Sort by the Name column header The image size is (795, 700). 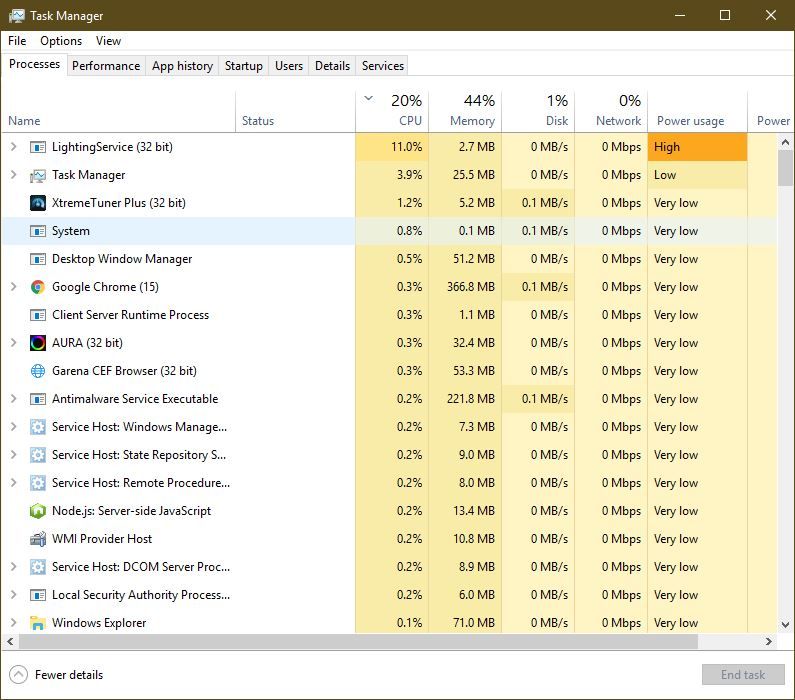pos(119,112)
